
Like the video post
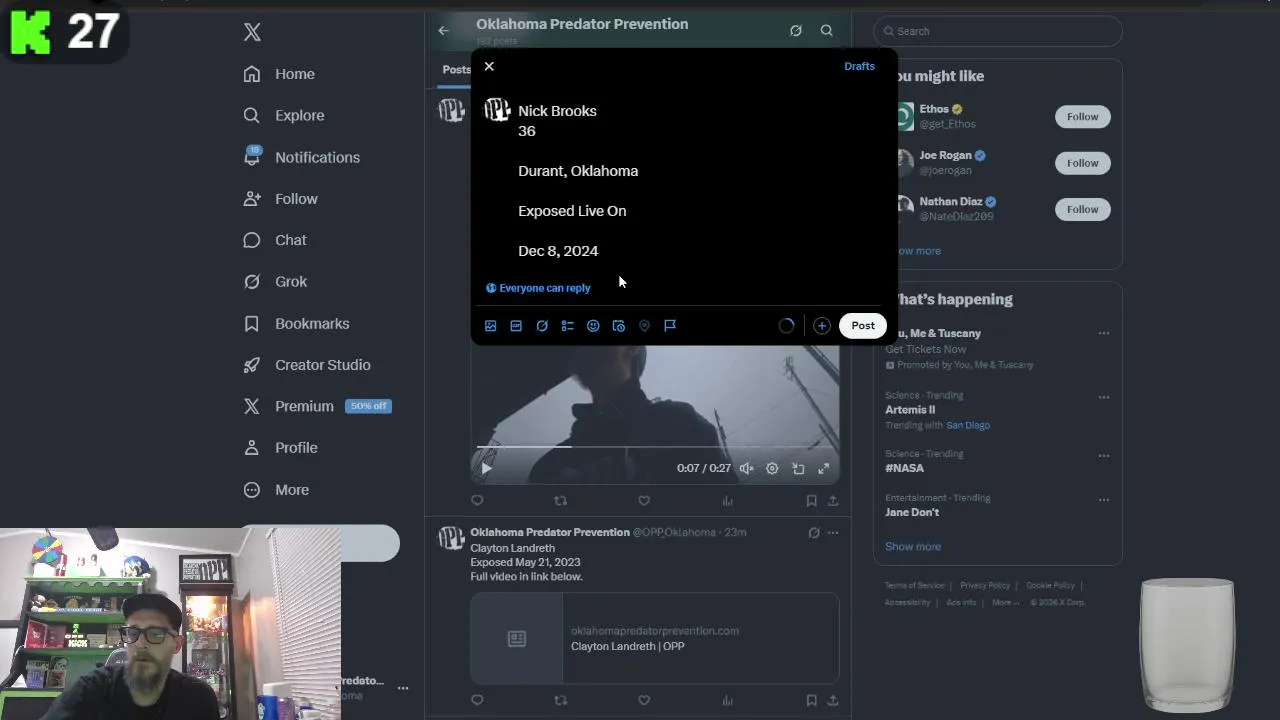click(644, 501)
